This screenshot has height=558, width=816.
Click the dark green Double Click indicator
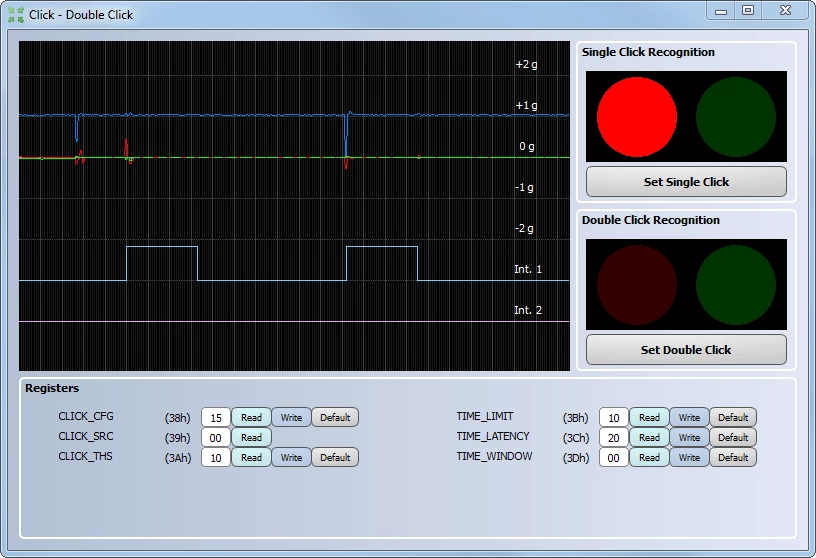click(735, 285)
